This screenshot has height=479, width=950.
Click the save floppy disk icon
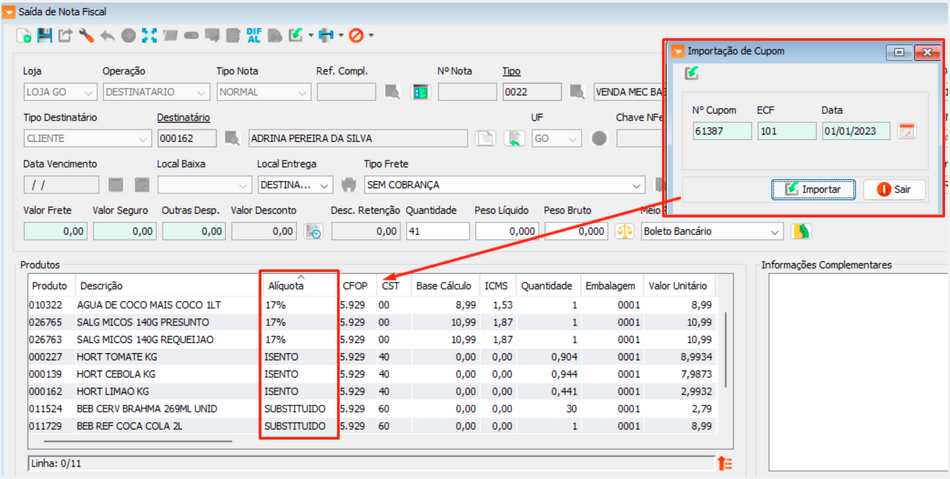click(45, 36)
